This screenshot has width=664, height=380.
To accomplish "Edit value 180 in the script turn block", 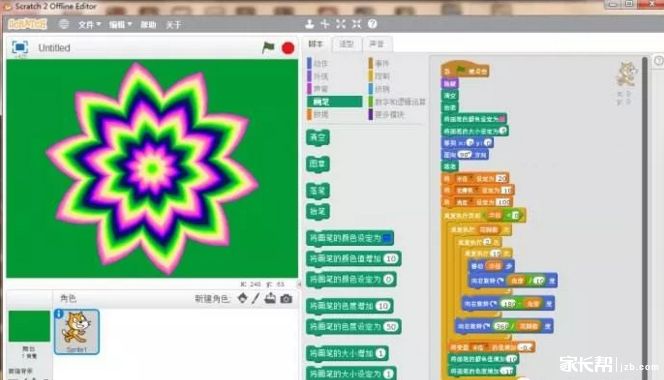I will [x=508, y=303].
